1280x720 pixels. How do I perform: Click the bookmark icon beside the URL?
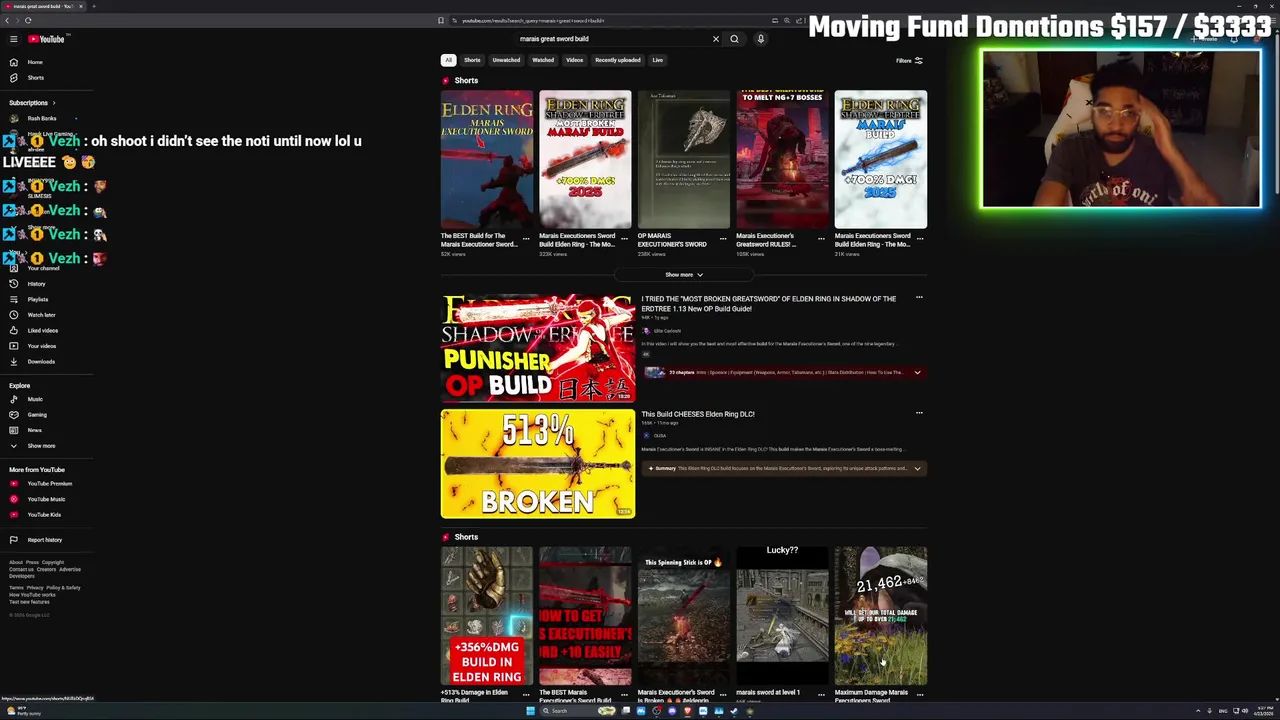441,20
